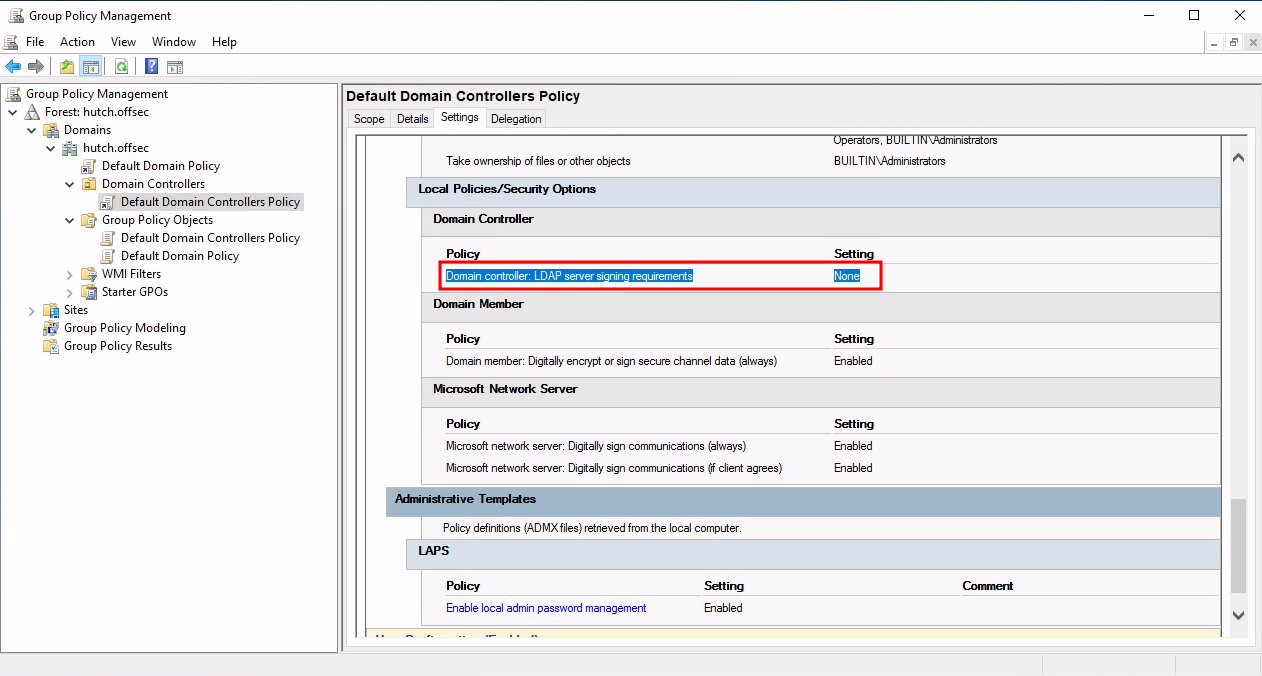Collapse the Group Policy Objects node
Viewport: 1262px width, 676px height.
pyautogui.click(x=70, y=220)
